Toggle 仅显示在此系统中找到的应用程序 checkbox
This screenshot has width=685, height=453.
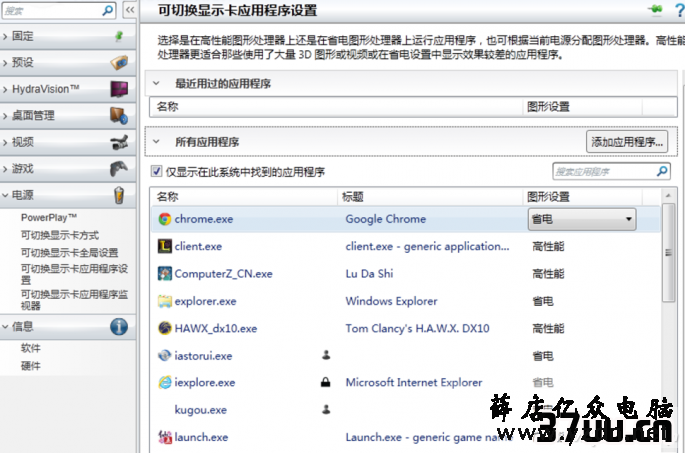156,171
